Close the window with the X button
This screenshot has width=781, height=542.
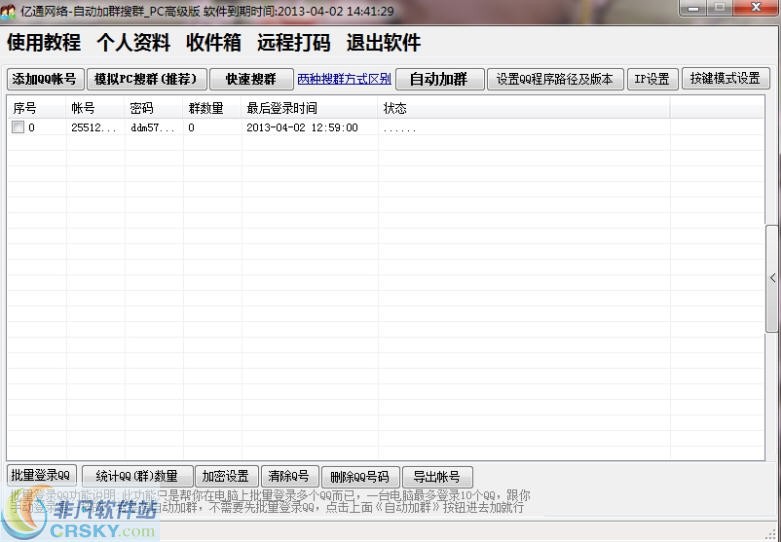(756, 7)
